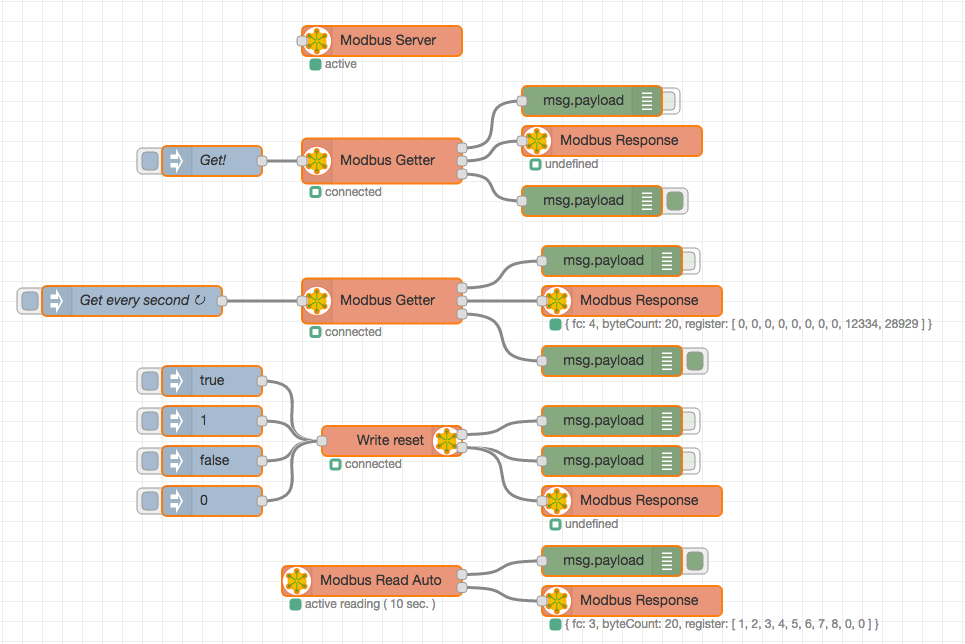The image size is (965, 644).
Task: Enable debug toggle on msg.payload above fc: 4 Response
Action: point(689,261)
